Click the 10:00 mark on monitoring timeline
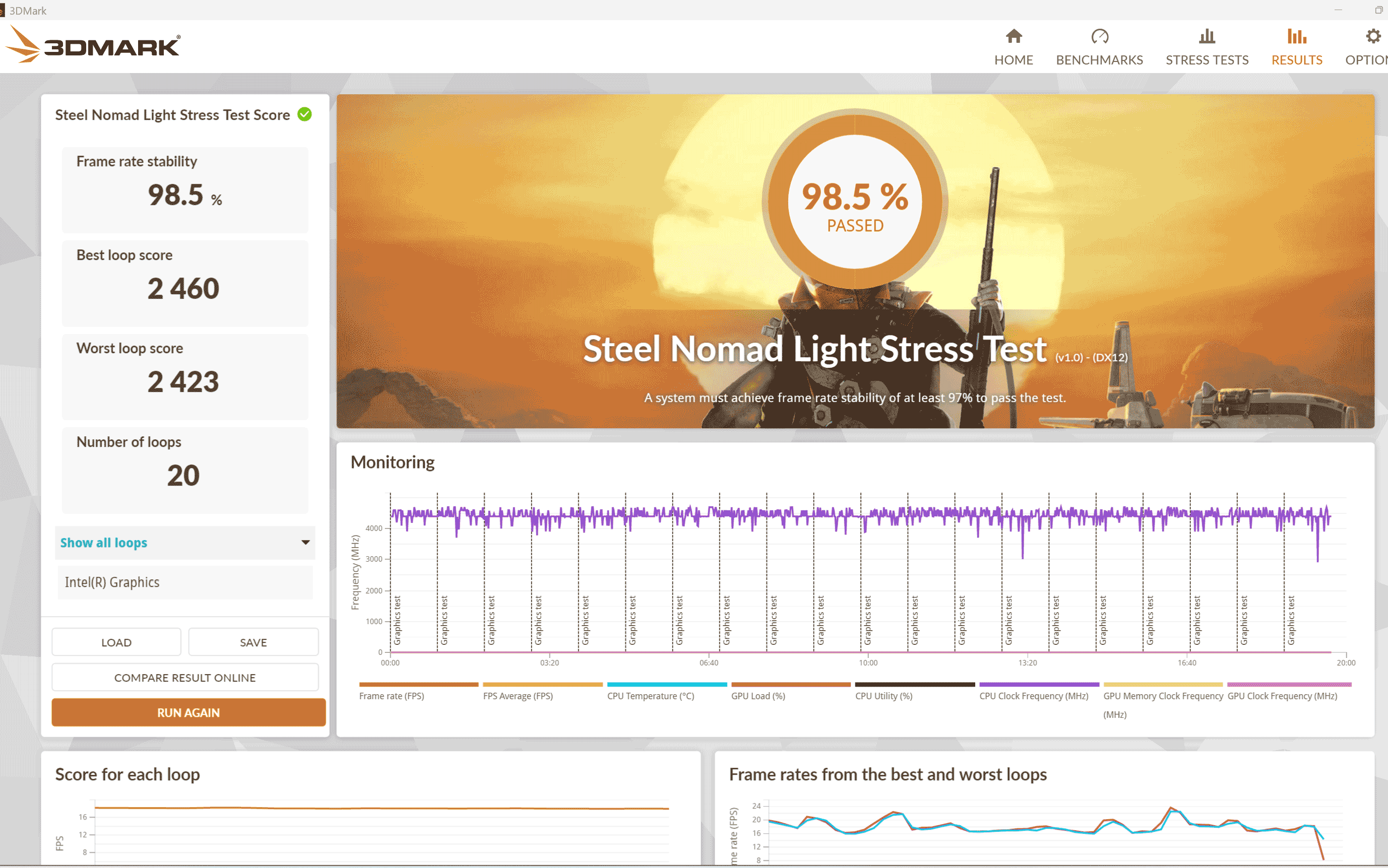The width and height of the screenshot is (1388, 868). pyautogui.click(x=868, y=662)
